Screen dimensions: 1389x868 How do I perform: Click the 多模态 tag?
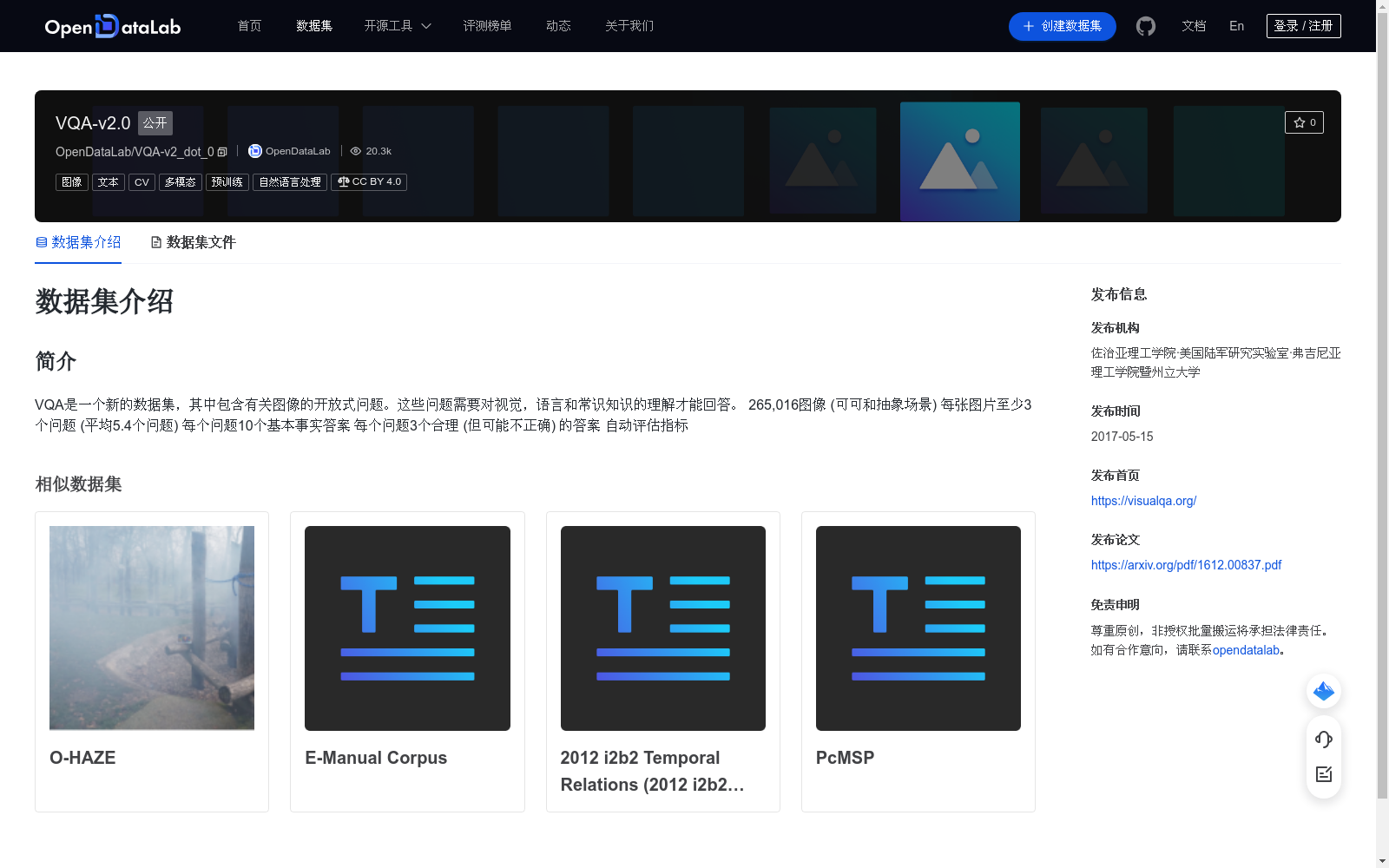[x=181, y=182]
